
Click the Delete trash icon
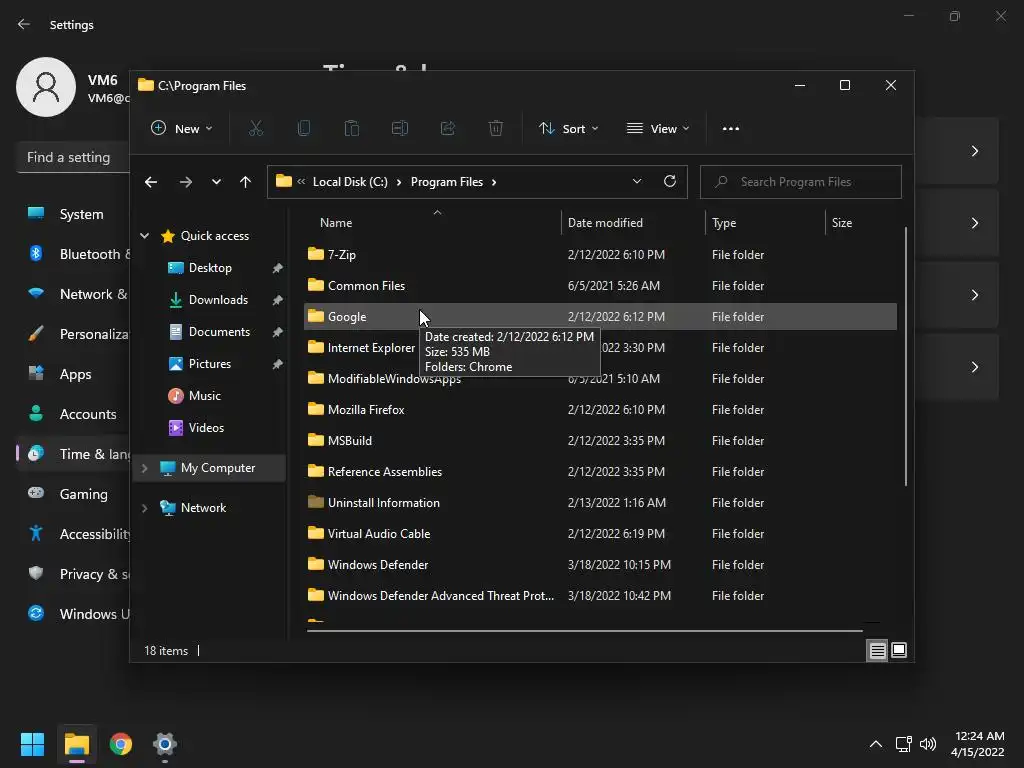click(x=496, y=129)
